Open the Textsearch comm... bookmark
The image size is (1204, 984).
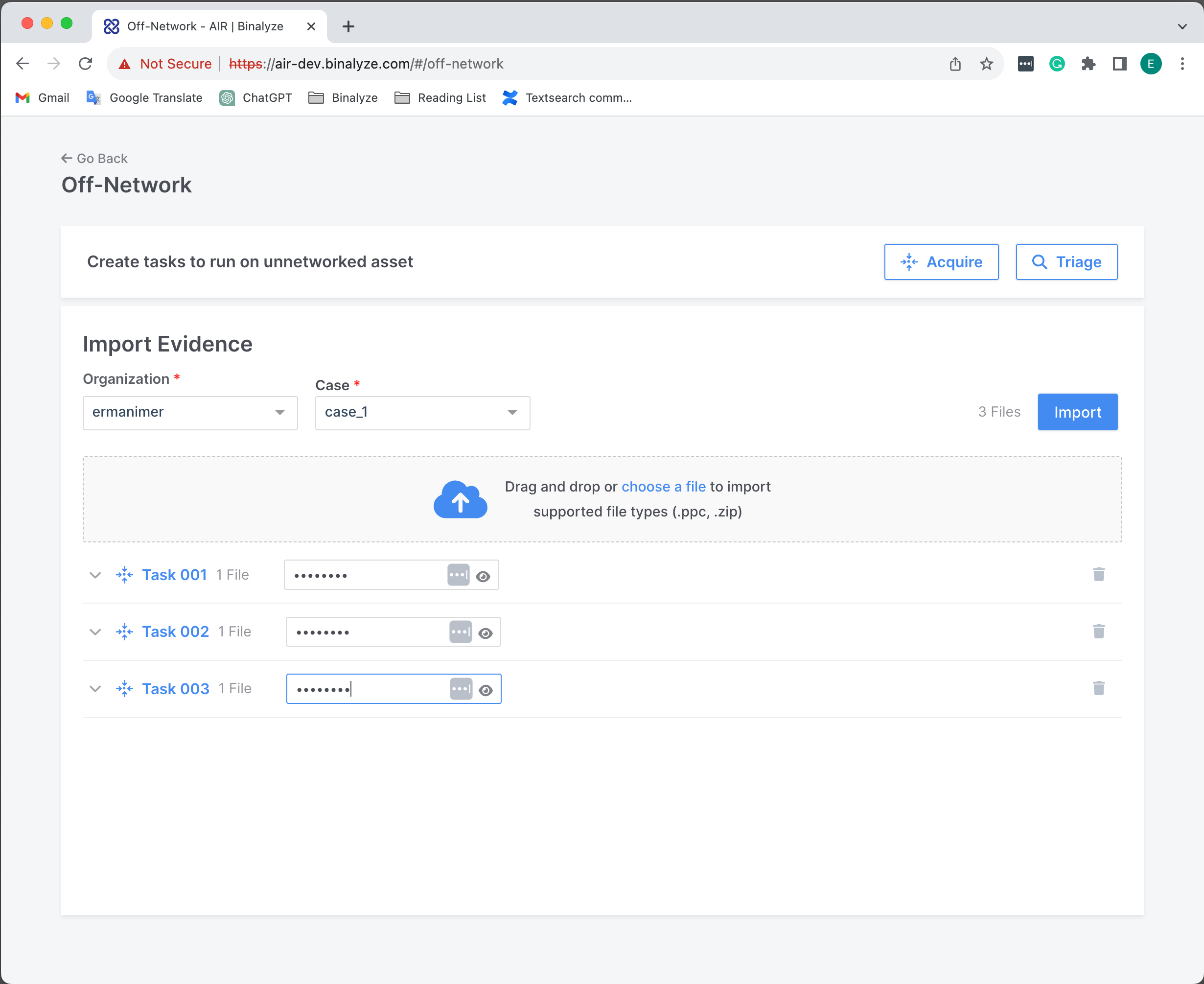tap(567, 97)
